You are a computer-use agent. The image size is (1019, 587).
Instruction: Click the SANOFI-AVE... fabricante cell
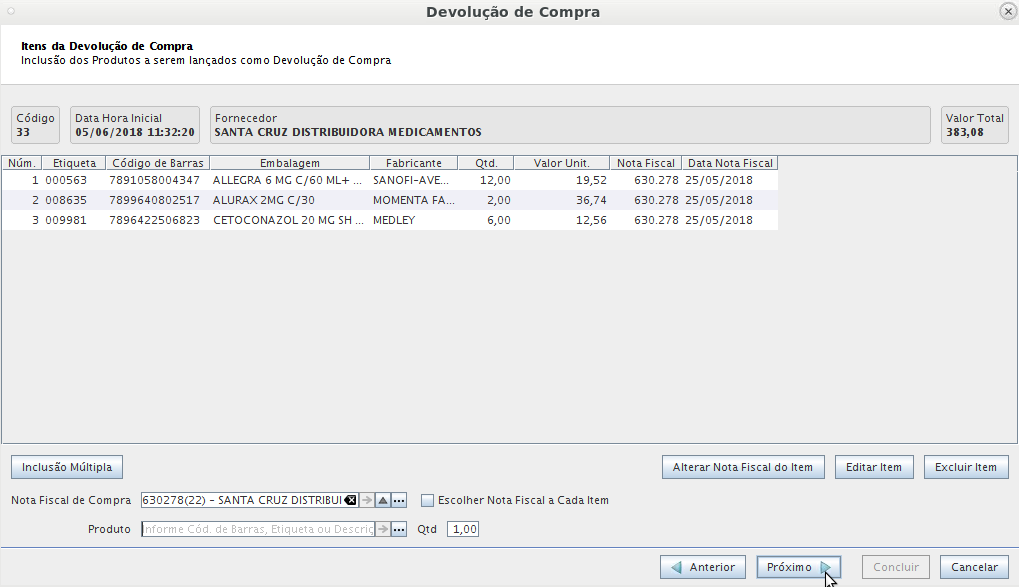tap(413, 180)
